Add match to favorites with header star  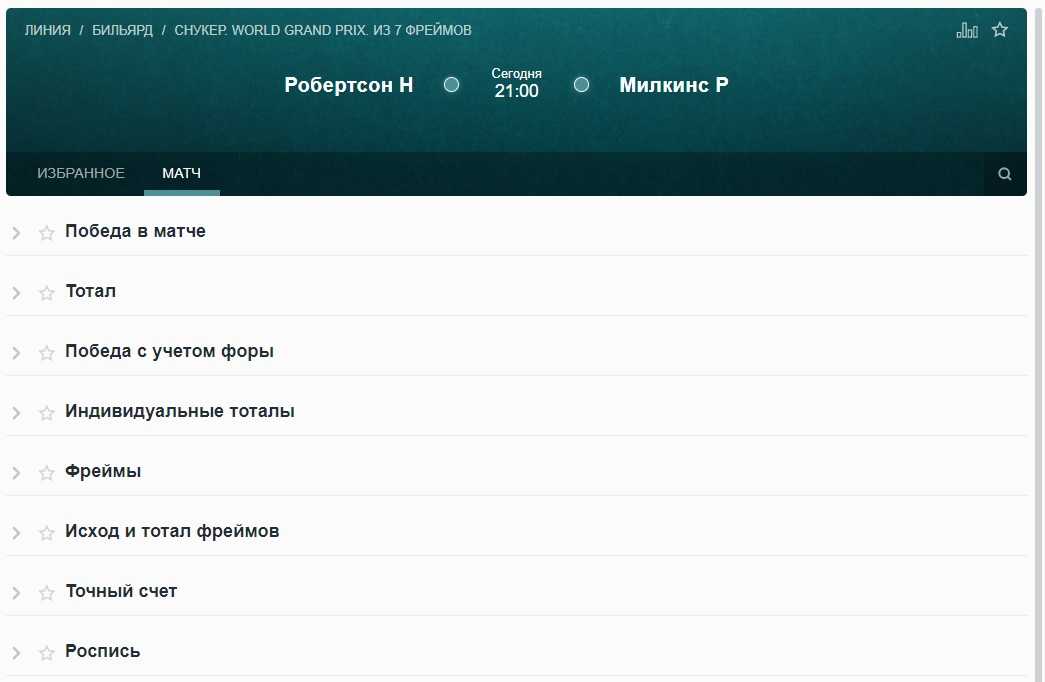[999, 30]
